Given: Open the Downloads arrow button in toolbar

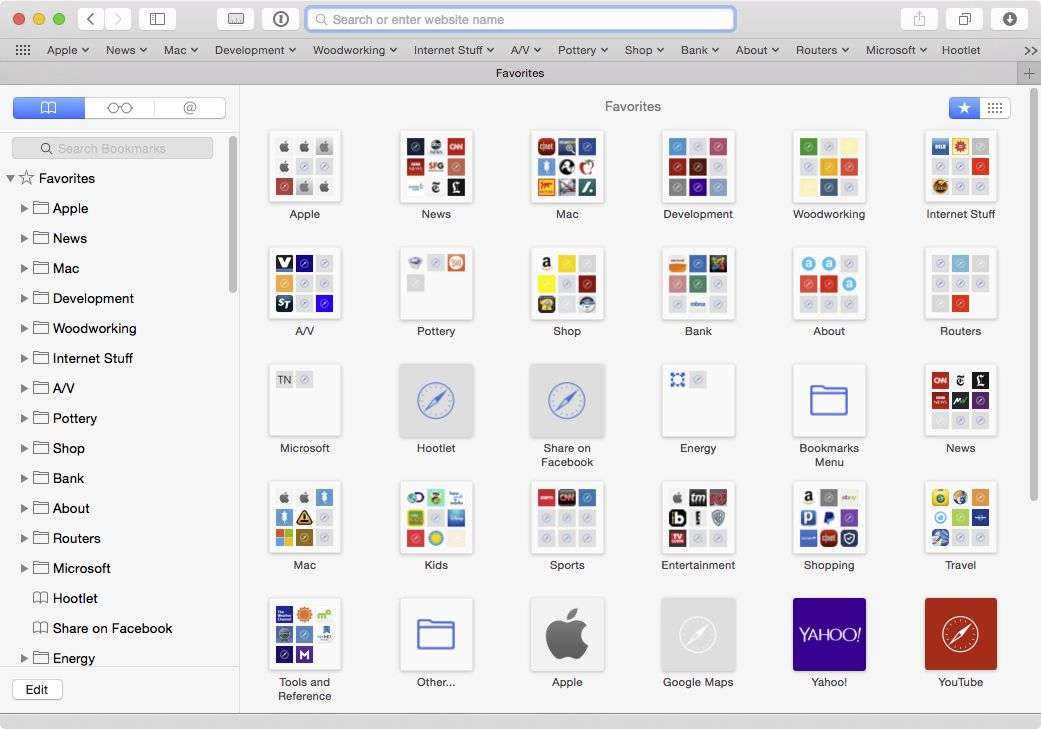Looking at the screenshot, I should click(x=1009, y=19).
